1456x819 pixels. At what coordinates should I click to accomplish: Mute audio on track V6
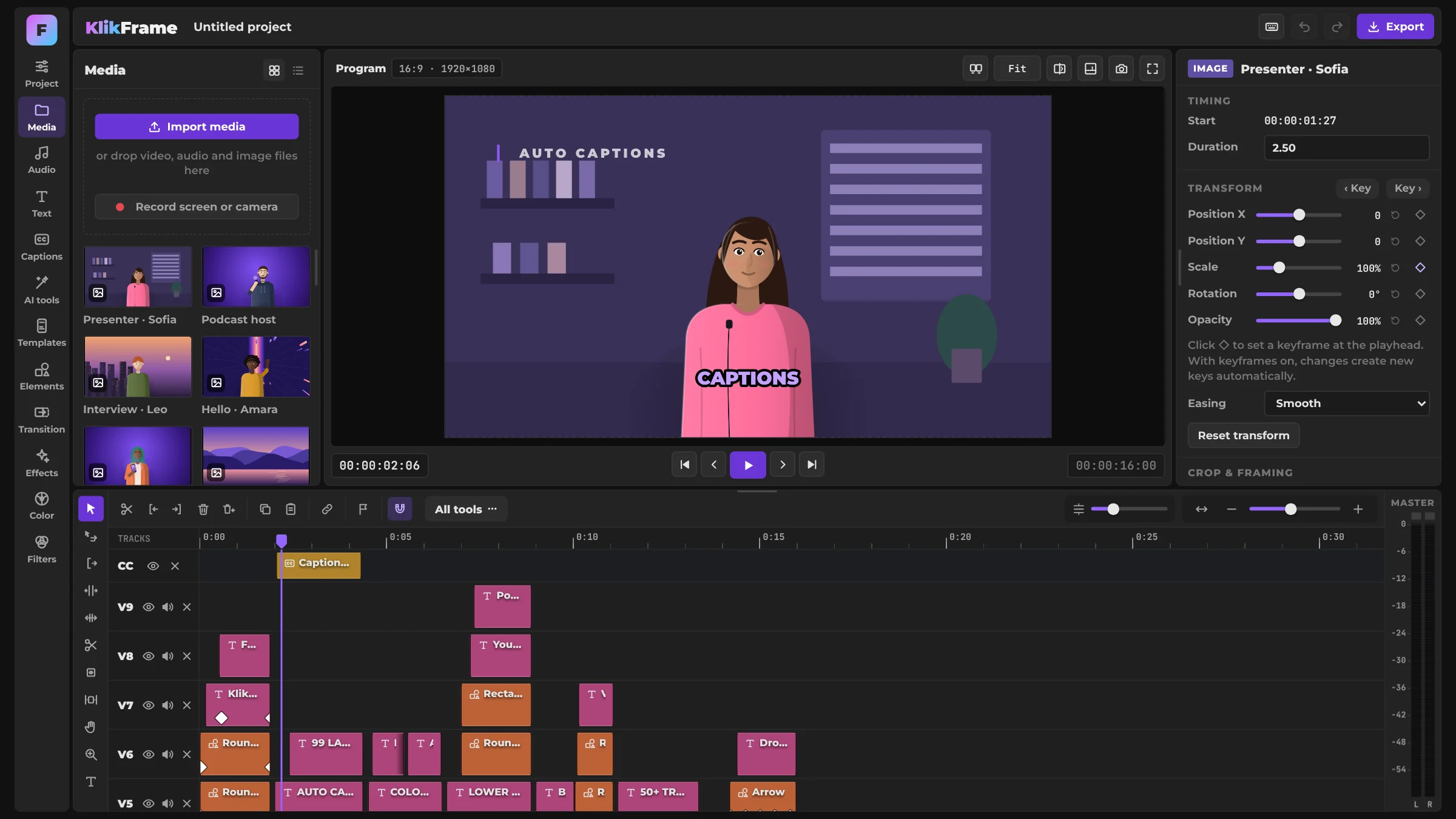(168, 755)
